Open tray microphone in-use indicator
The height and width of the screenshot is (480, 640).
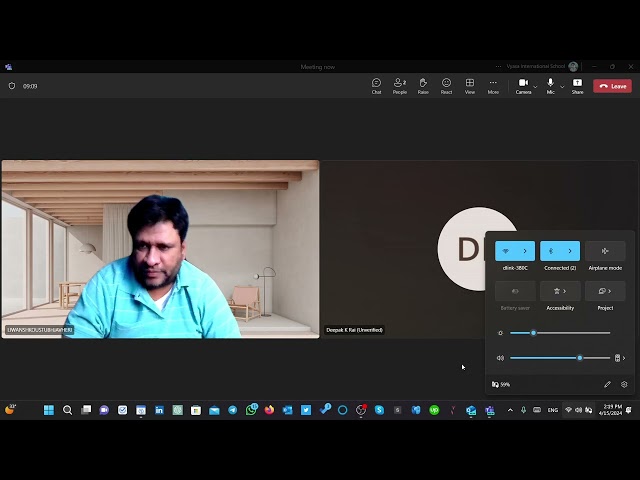pyautogui.click(x=523, y=410)
